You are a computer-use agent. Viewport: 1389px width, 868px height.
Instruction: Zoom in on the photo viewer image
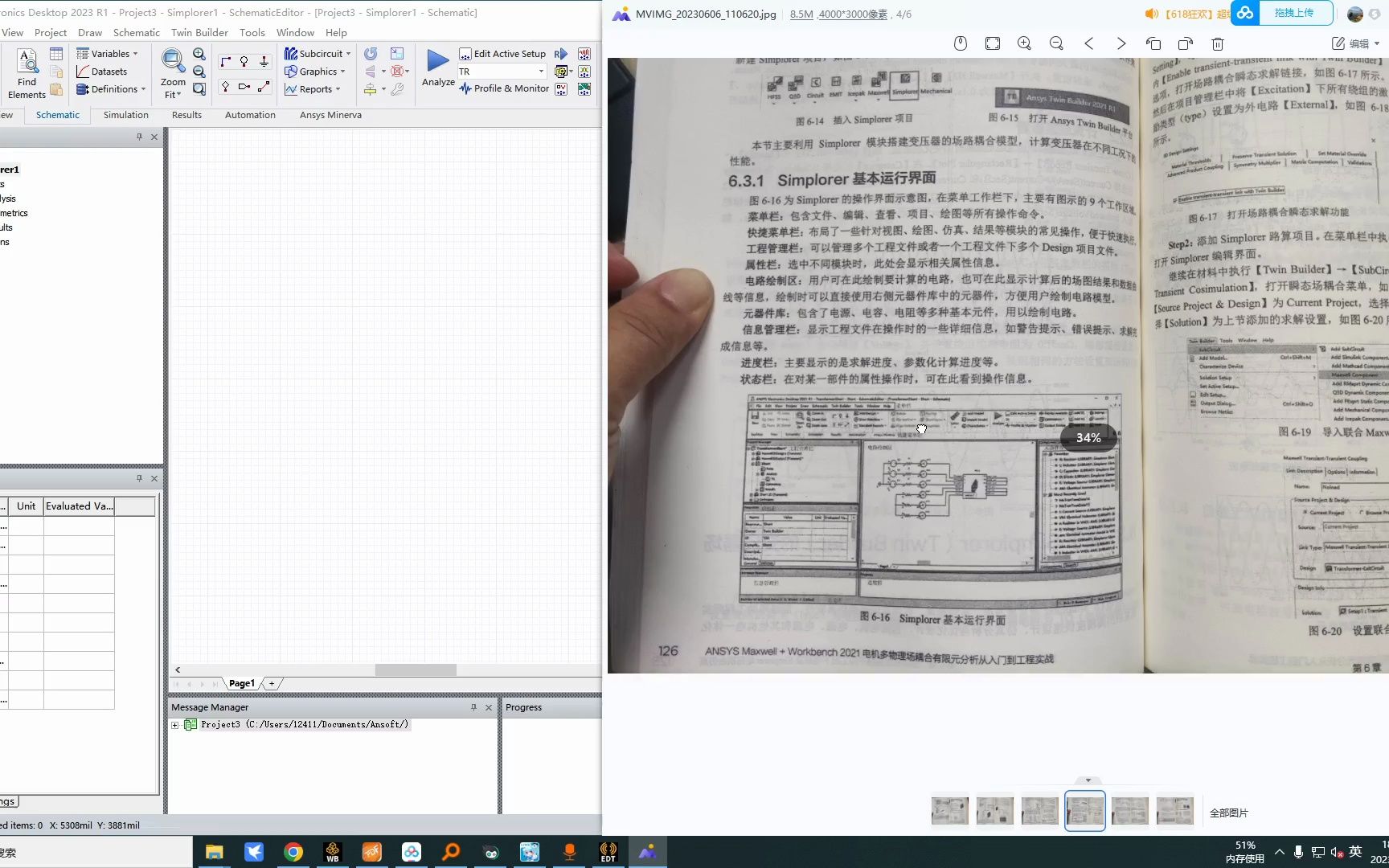(x=1024, y=43)
